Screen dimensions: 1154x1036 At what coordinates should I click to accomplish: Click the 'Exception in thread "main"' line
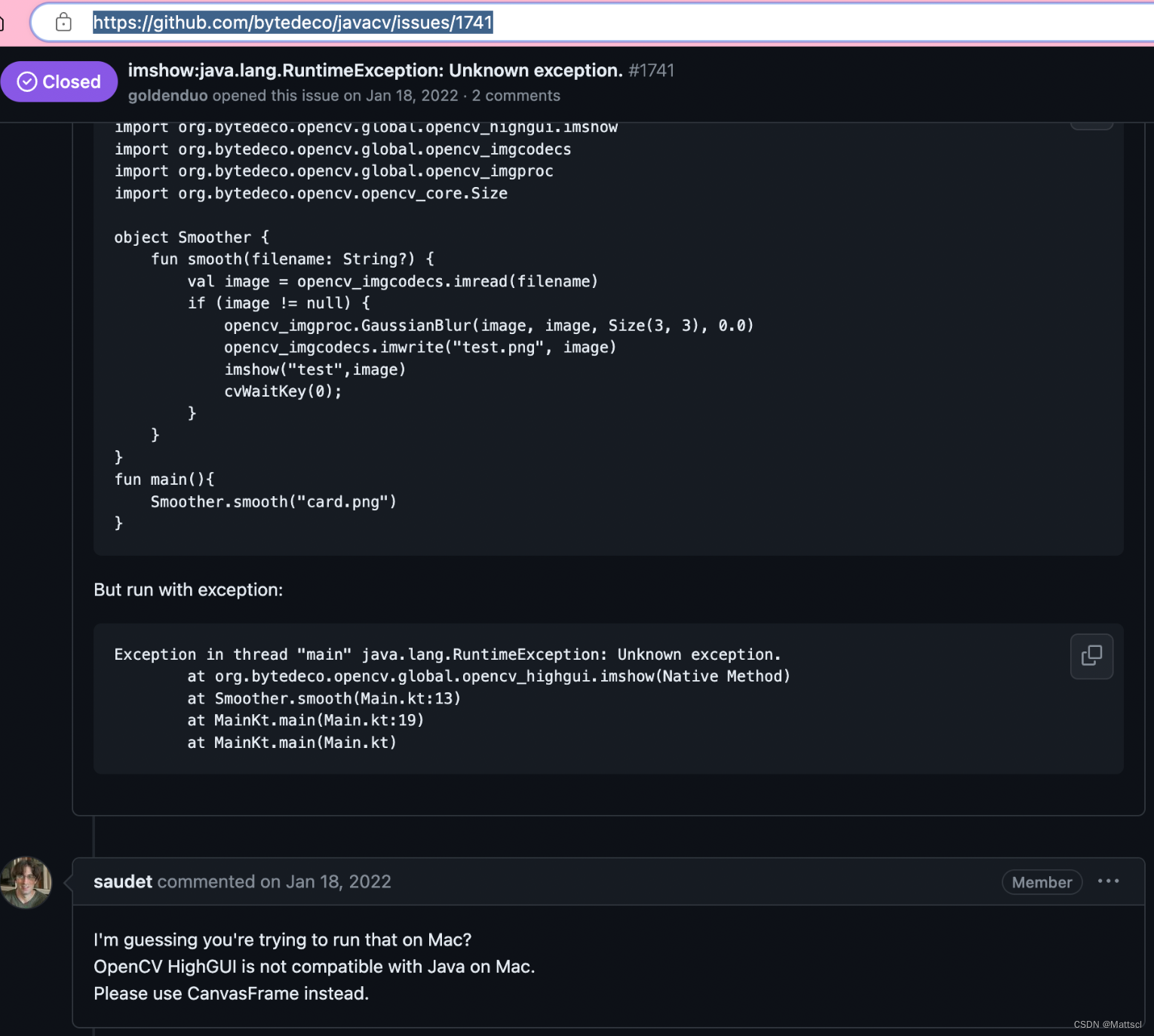(x=447, y=654)
